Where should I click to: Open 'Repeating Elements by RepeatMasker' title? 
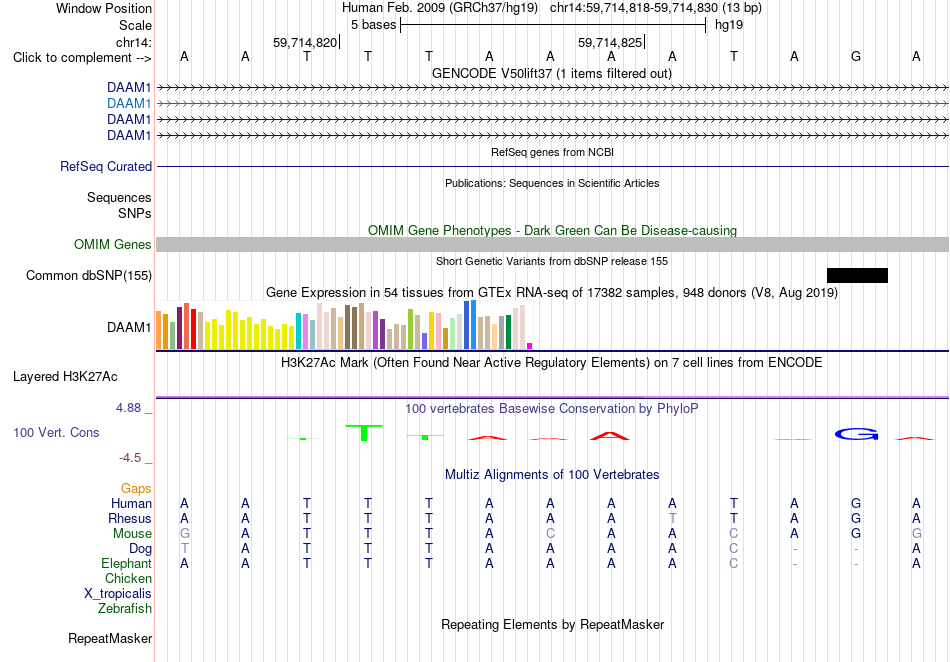[553, 624]
